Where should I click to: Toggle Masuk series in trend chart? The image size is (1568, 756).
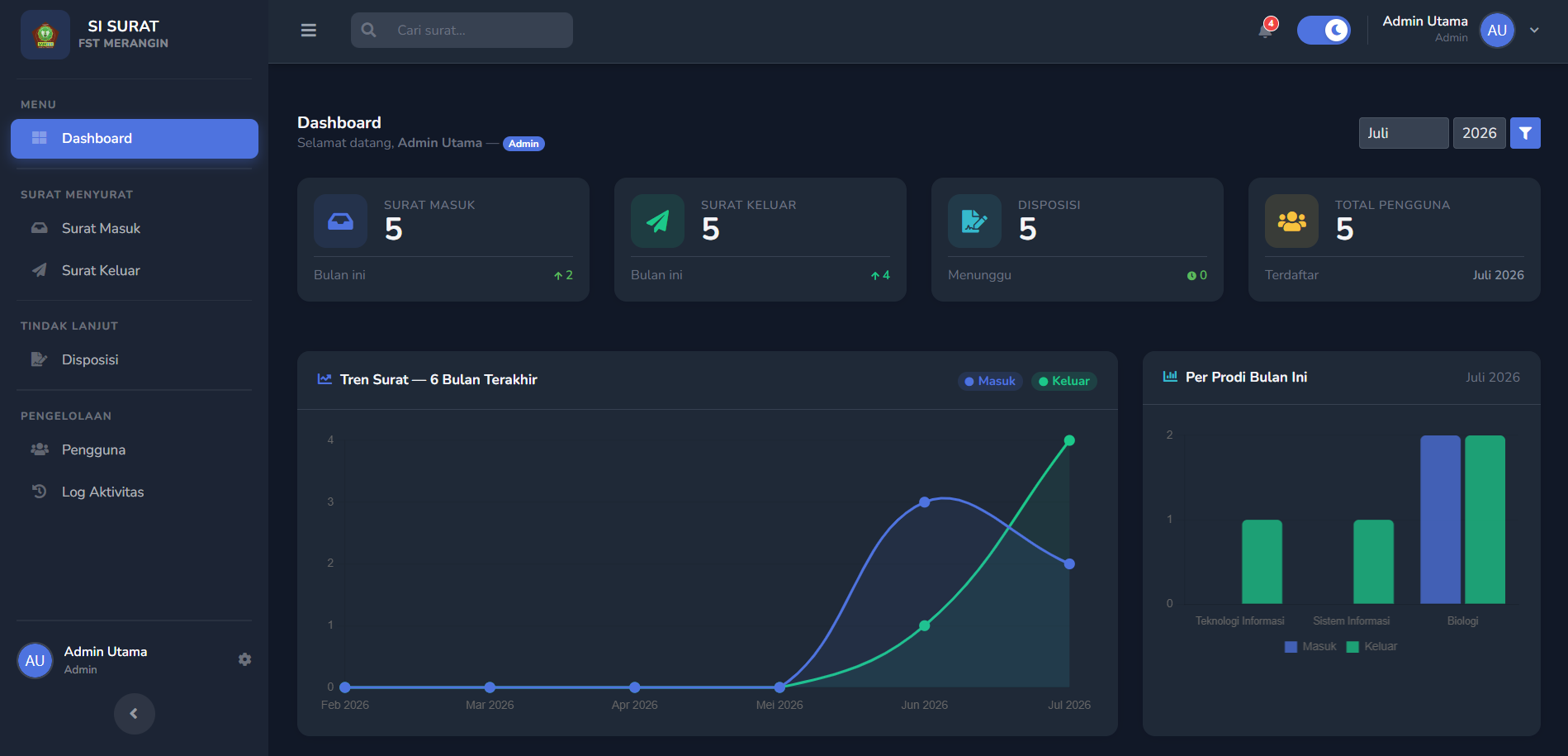tap(990, 381)
